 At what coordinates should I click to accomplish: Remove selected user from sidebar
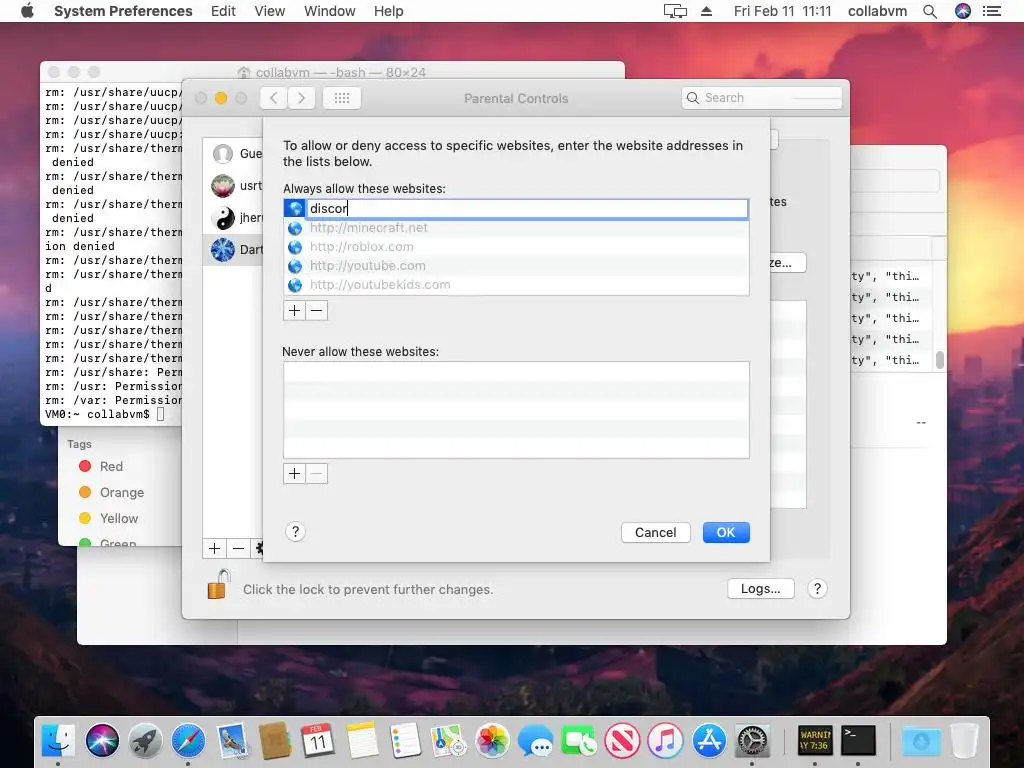(x=238, y=549)
